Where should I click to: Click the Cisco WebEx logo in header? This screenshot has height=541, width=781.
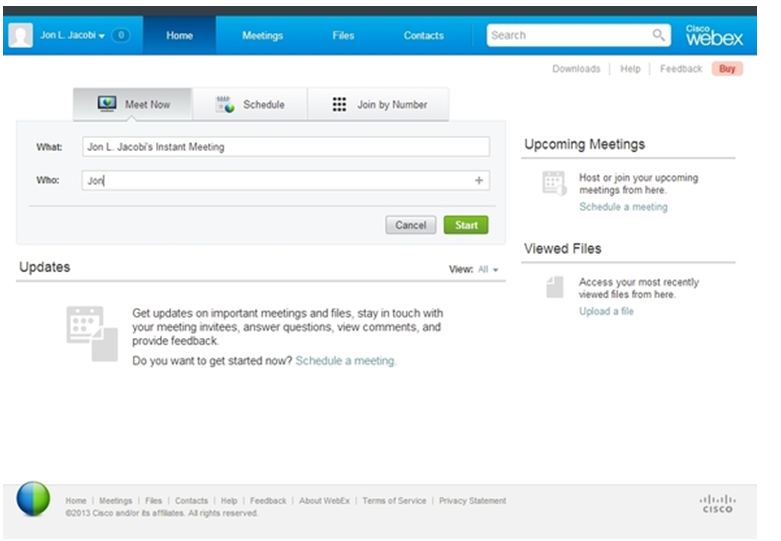pos(714,35)
